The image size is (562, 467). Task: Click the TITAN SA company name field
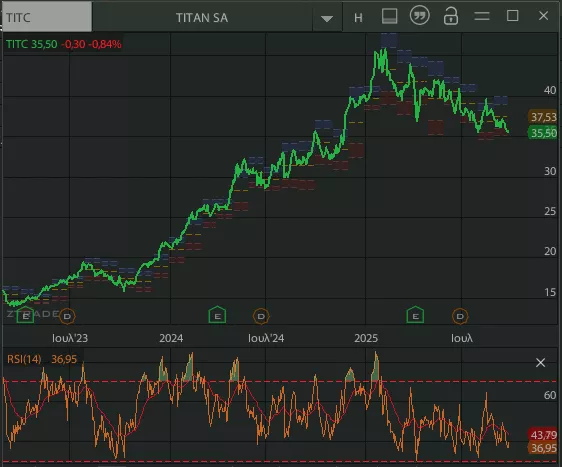pyautogui.click(x=202, y=18)
